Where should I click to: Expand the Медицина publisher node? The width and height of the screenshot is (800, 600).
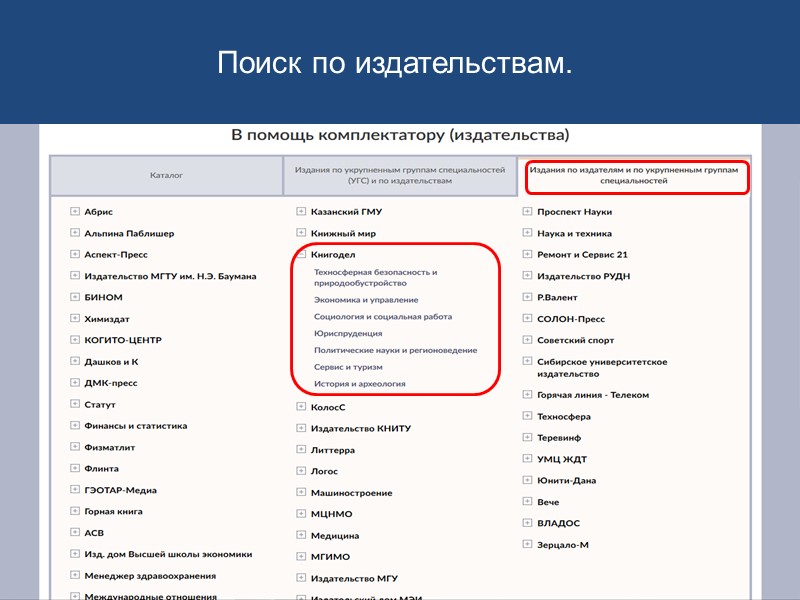[301, 535]
